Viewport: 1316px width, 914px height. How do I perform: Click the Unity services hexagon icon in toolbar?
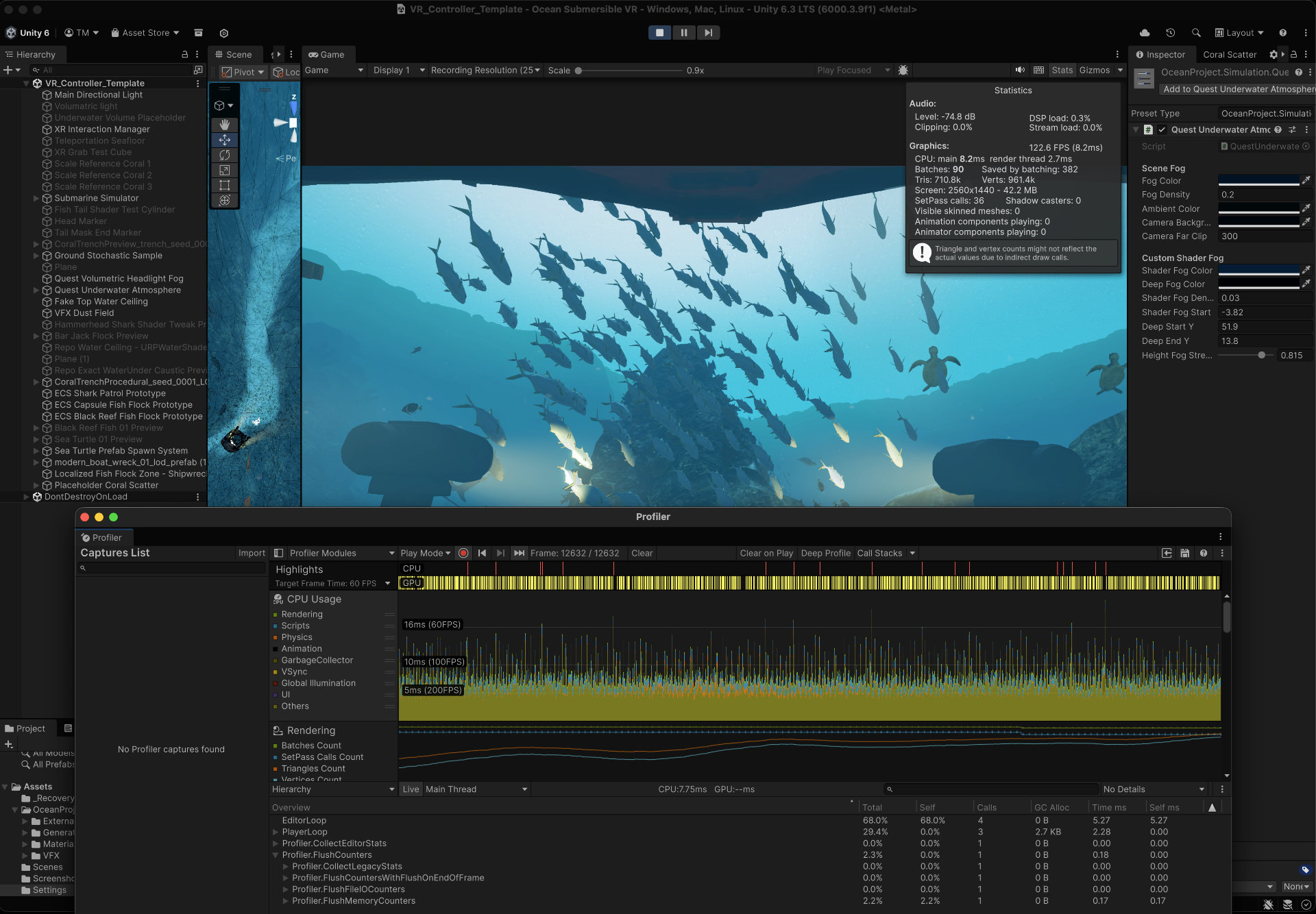tap(223, 32)
